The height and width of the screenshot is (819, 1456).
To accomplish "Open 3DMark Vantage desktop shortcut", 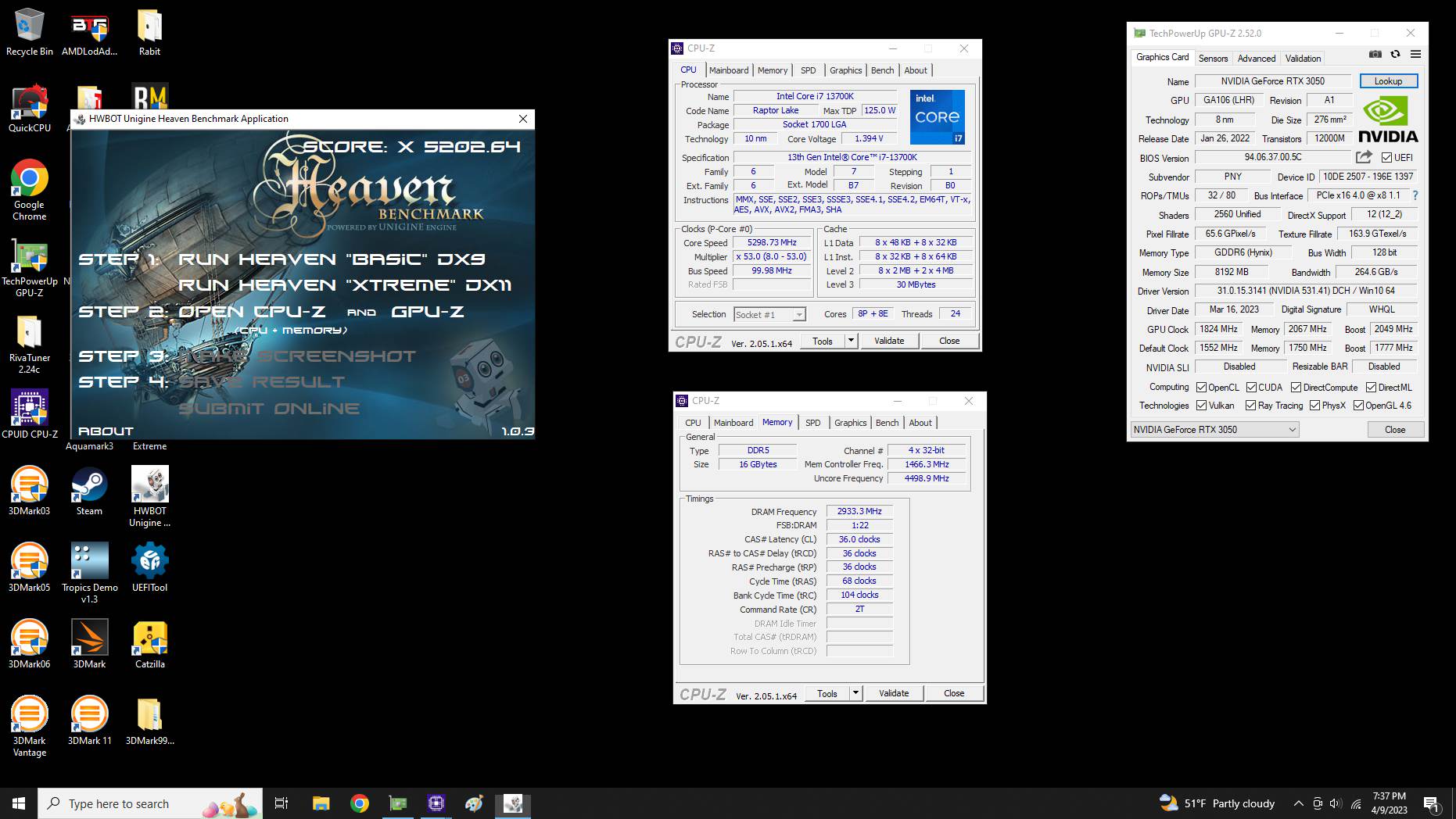I will (30, 726).
